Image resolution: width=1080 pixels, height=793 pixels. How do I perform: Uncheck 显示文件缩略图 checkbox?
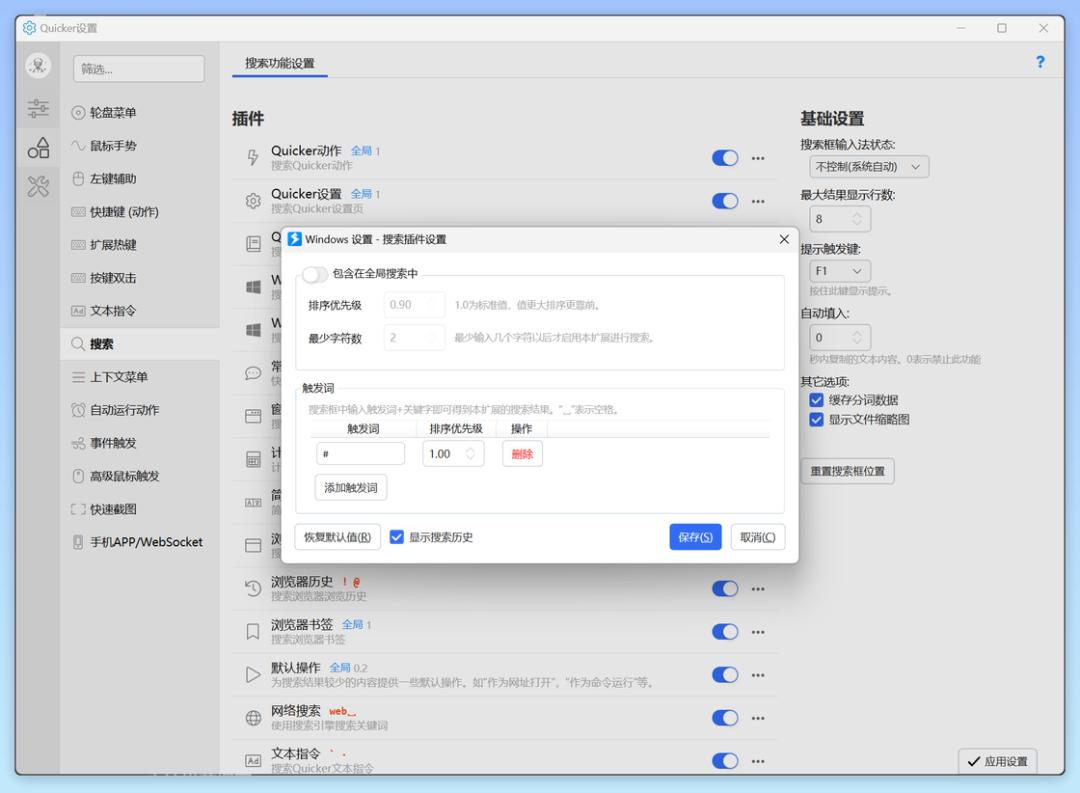click(817, 420)
